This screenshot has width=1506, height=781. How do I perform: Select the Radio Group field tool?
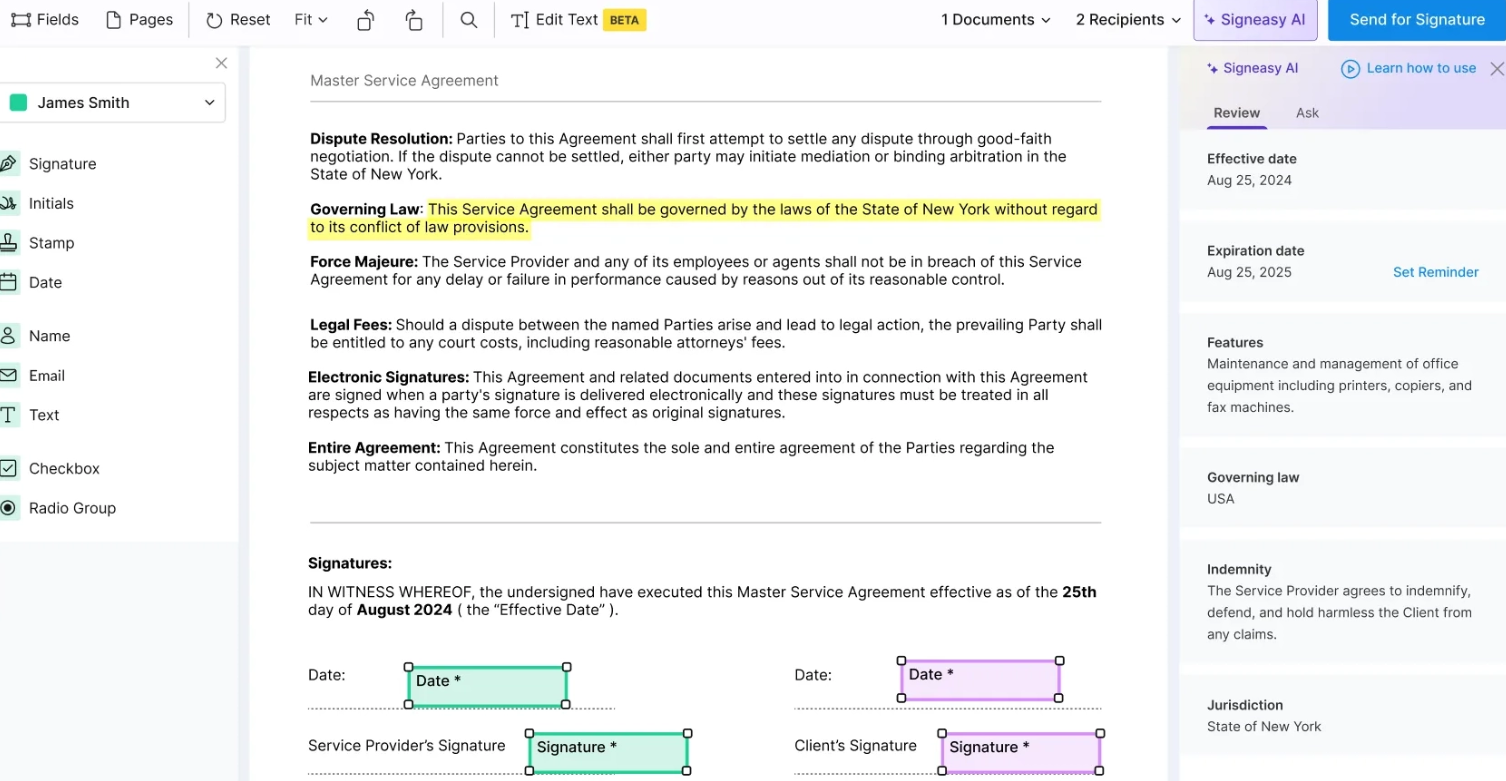tap(72, 508)
